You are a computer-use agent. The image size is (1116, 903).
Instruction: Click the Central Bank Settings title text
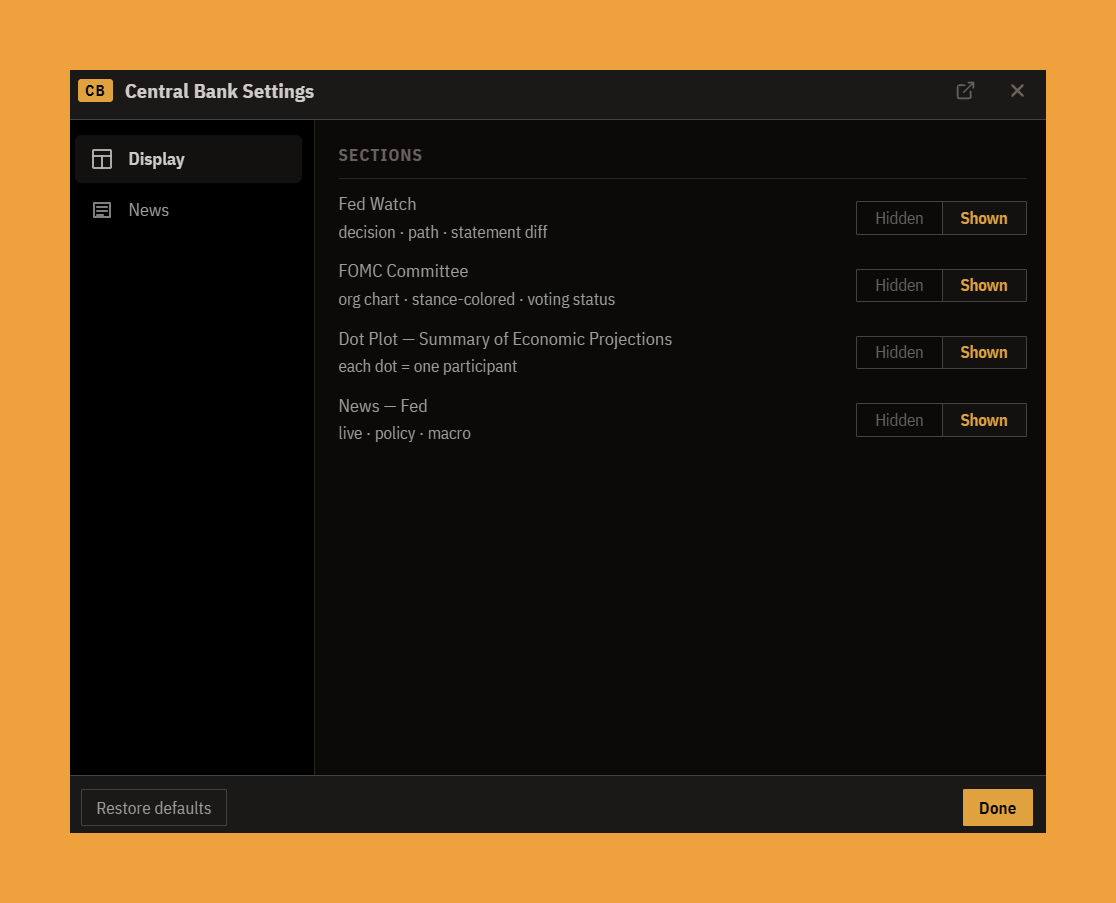[x=219, y=92]
